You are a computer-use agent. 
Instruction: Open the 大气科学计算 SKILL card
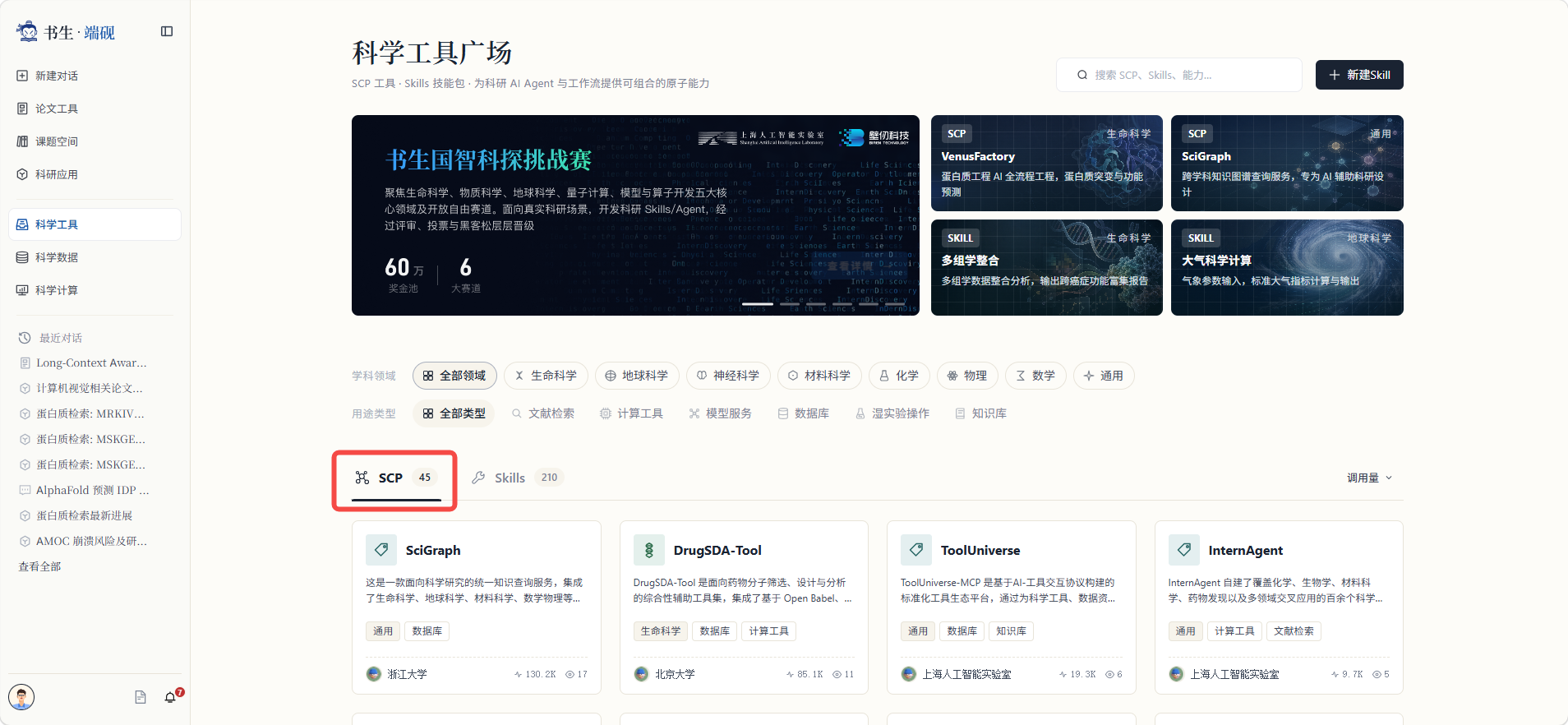pos(1287,267)
